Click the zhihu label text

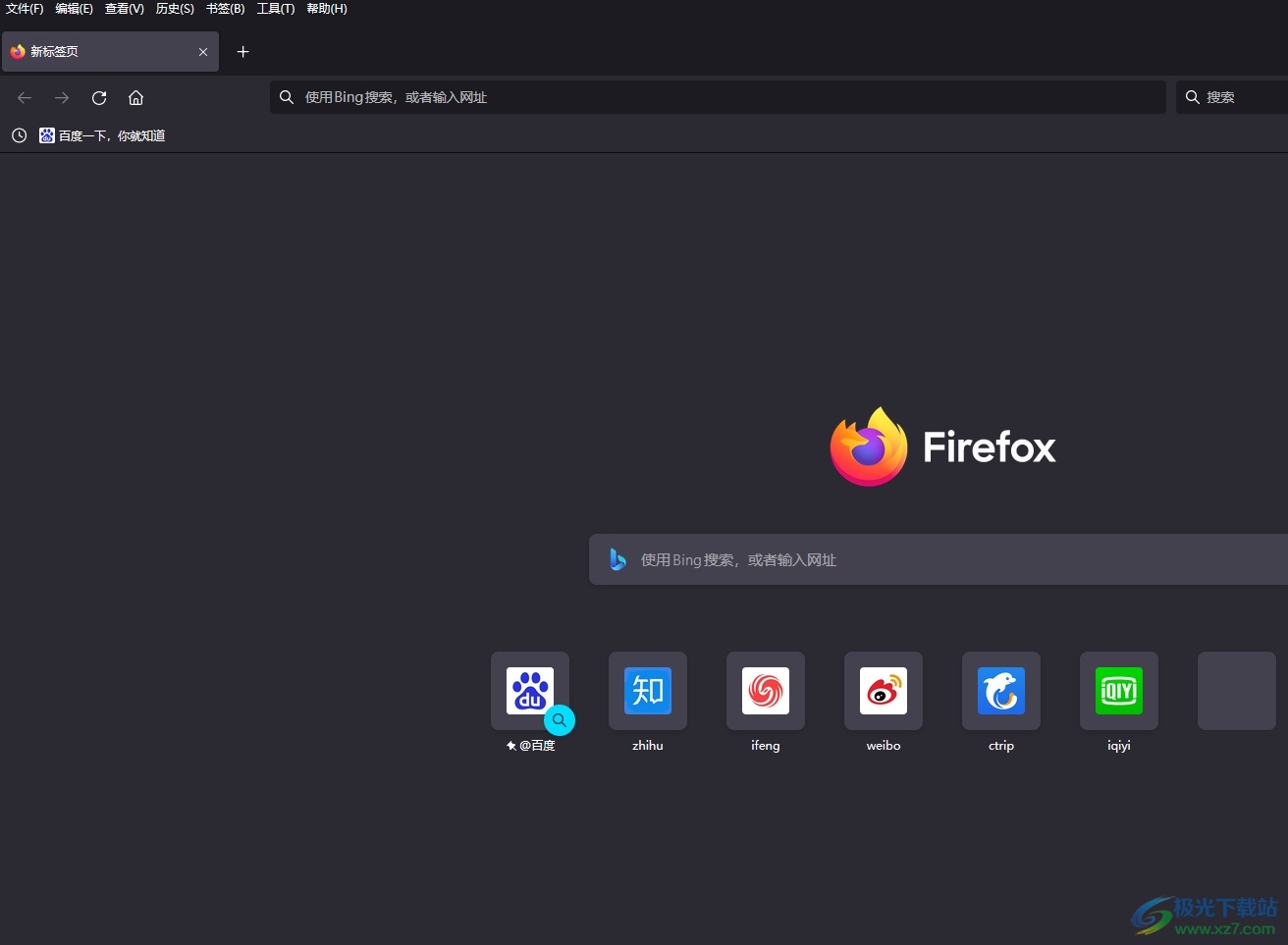(648, 746)
